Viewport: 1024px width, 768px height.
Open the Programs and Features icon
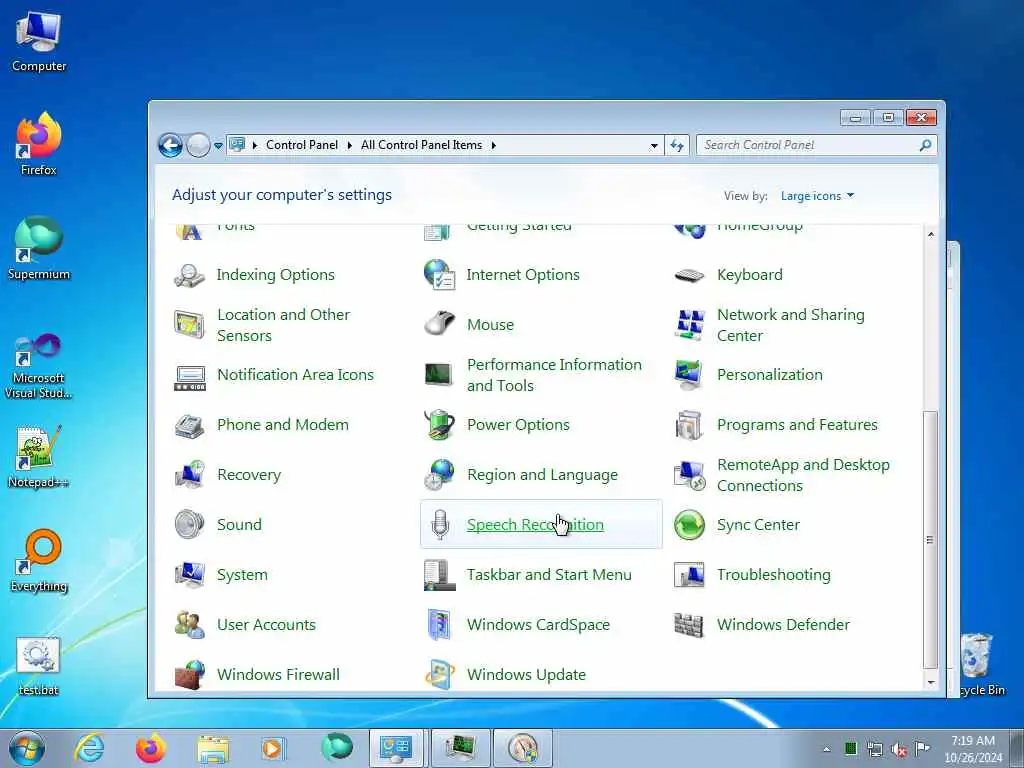tap(690, 425)
